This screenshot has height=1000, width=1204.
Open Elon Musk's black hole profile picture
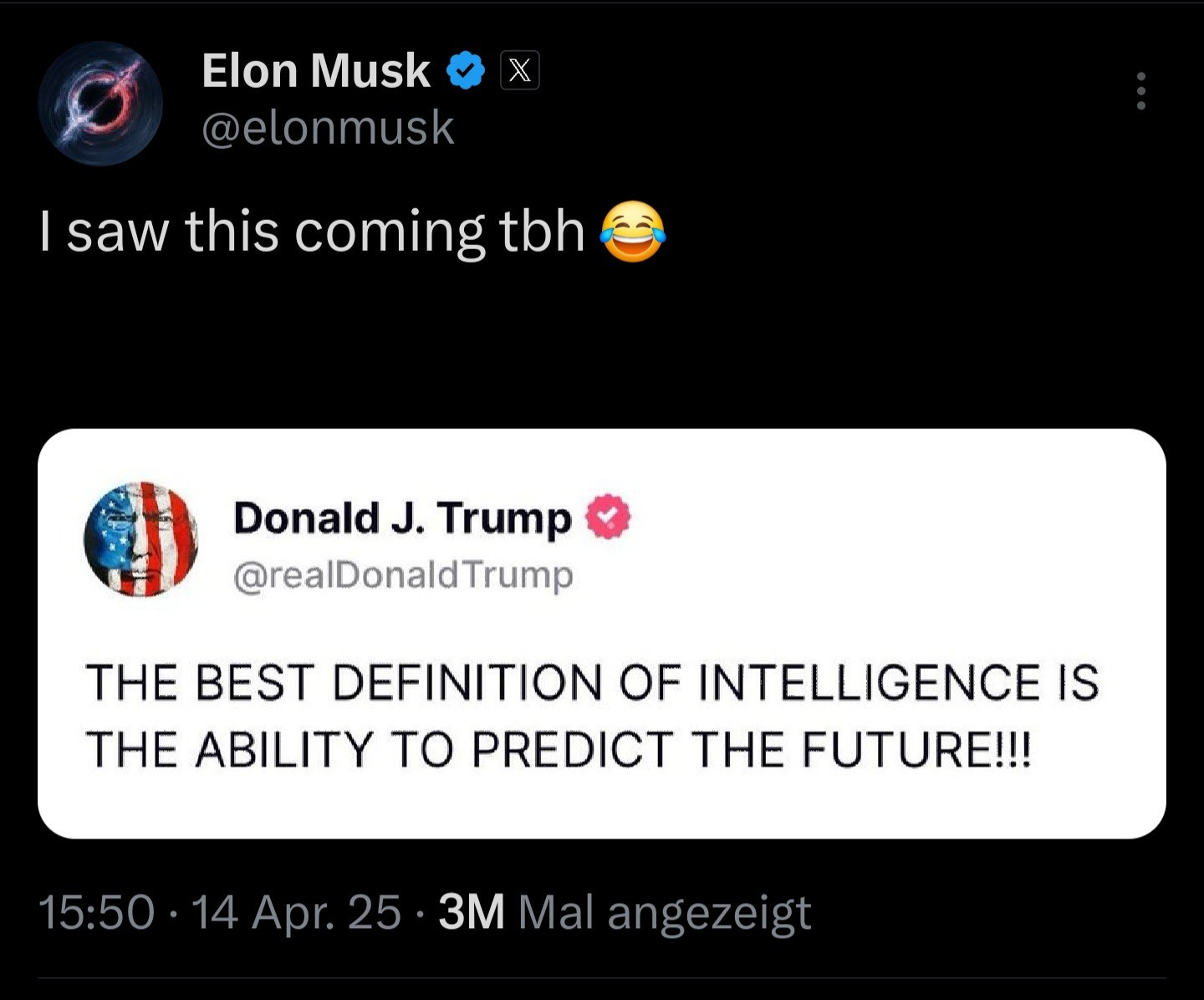pyautogui.click(x=99, y=103)
